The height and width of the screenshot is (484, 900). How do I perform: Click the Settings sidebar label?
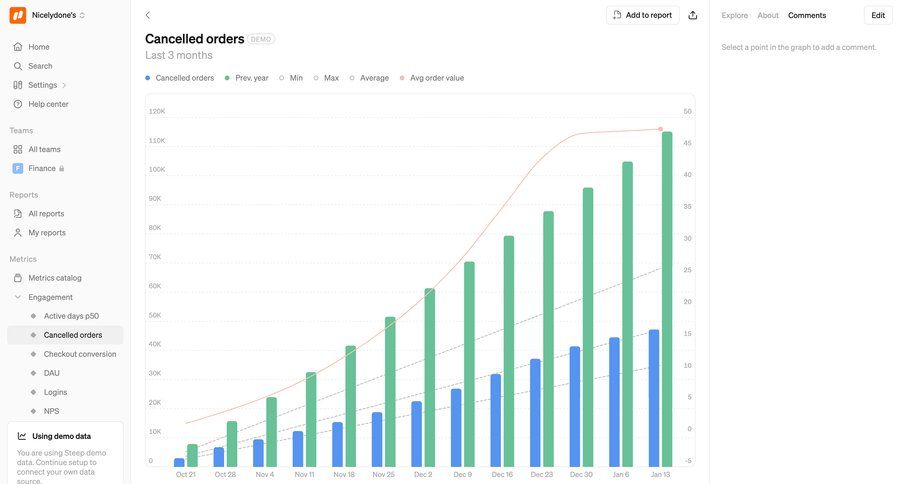click(x=42, y=85)
